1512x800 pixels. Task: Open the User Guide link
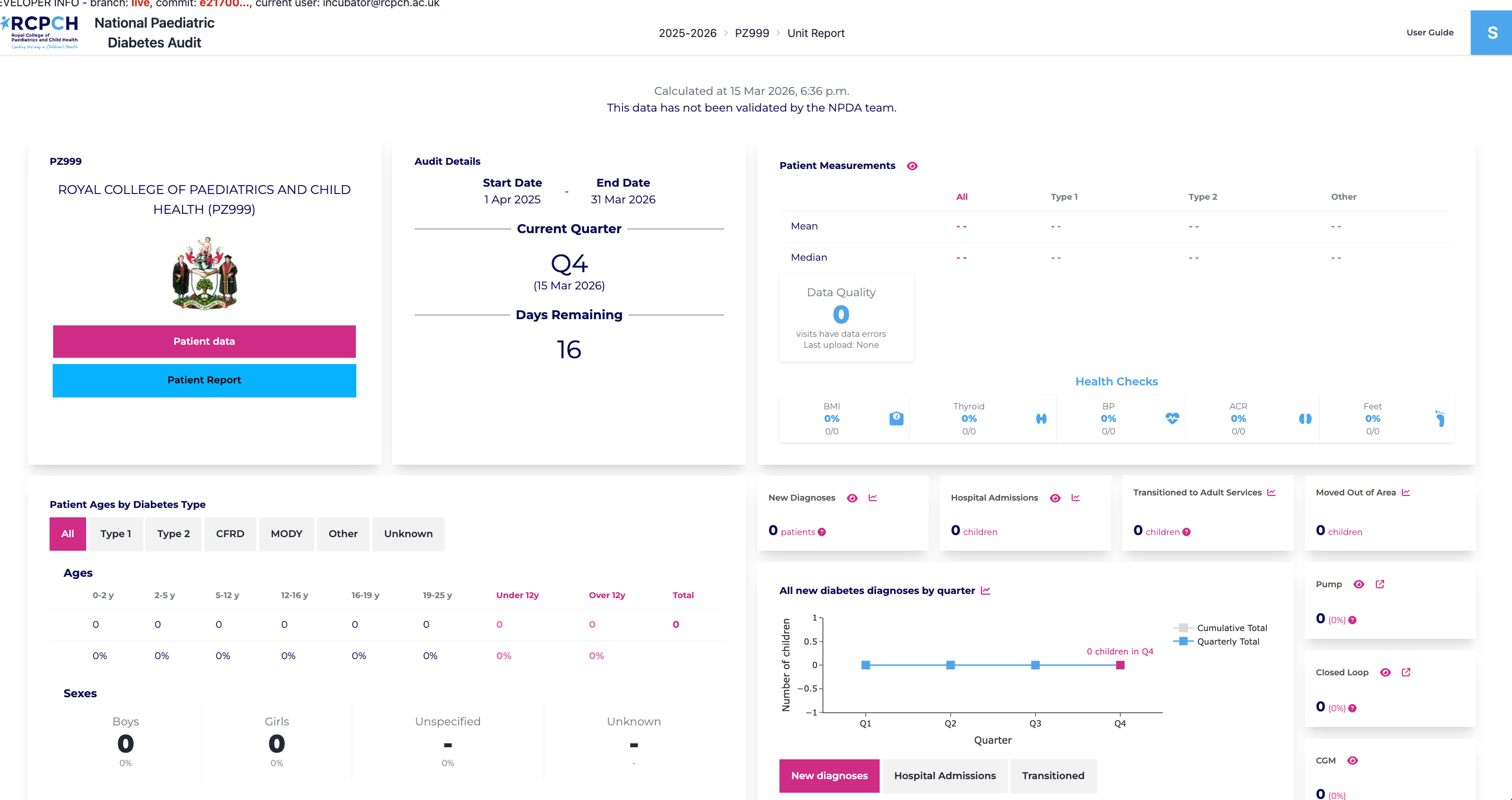(x=1429, y=32)
